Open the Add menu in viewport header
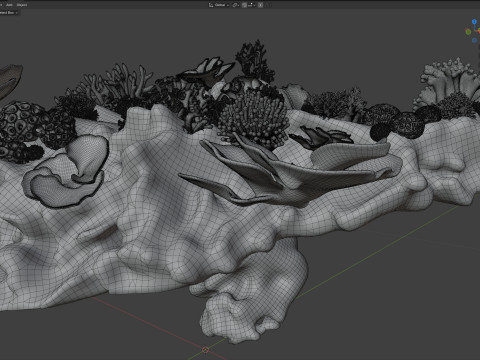The image size is (480, 360). [x=9, y=5]
